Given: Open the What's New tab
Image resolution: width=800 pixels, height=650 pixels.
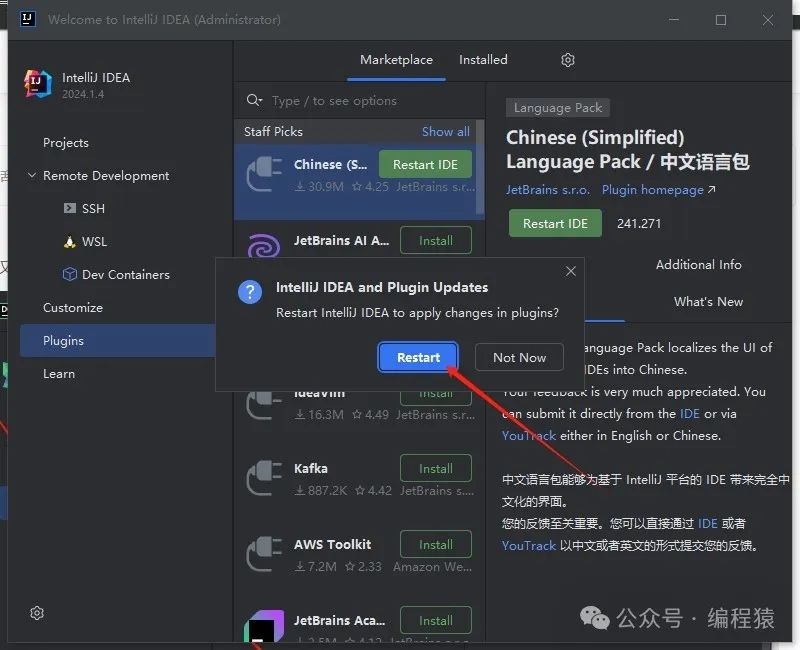Looking at the screenshot, I should coord(708,301).
